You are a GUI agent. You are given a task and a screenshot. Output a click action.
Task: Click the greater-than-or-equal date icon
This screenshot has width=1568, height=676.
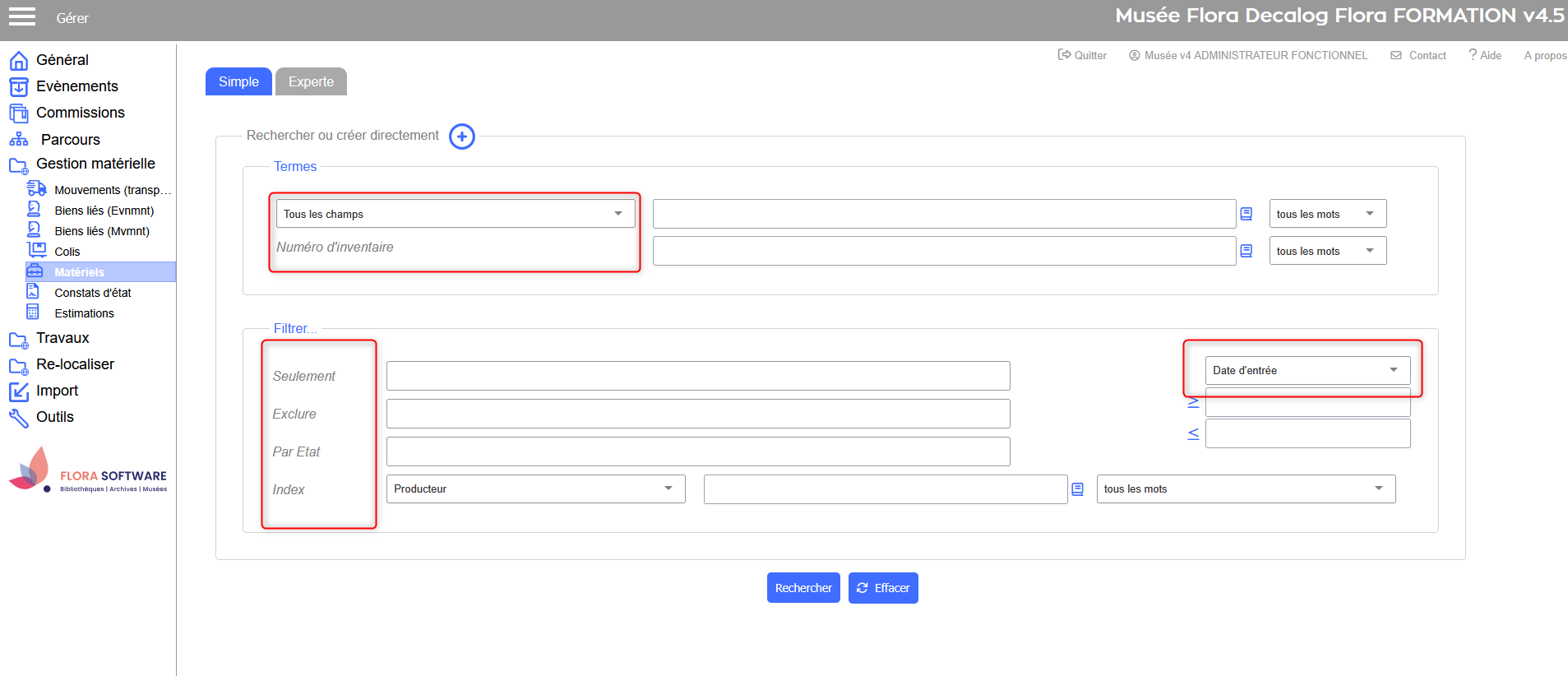click(x=1193, y=402)
